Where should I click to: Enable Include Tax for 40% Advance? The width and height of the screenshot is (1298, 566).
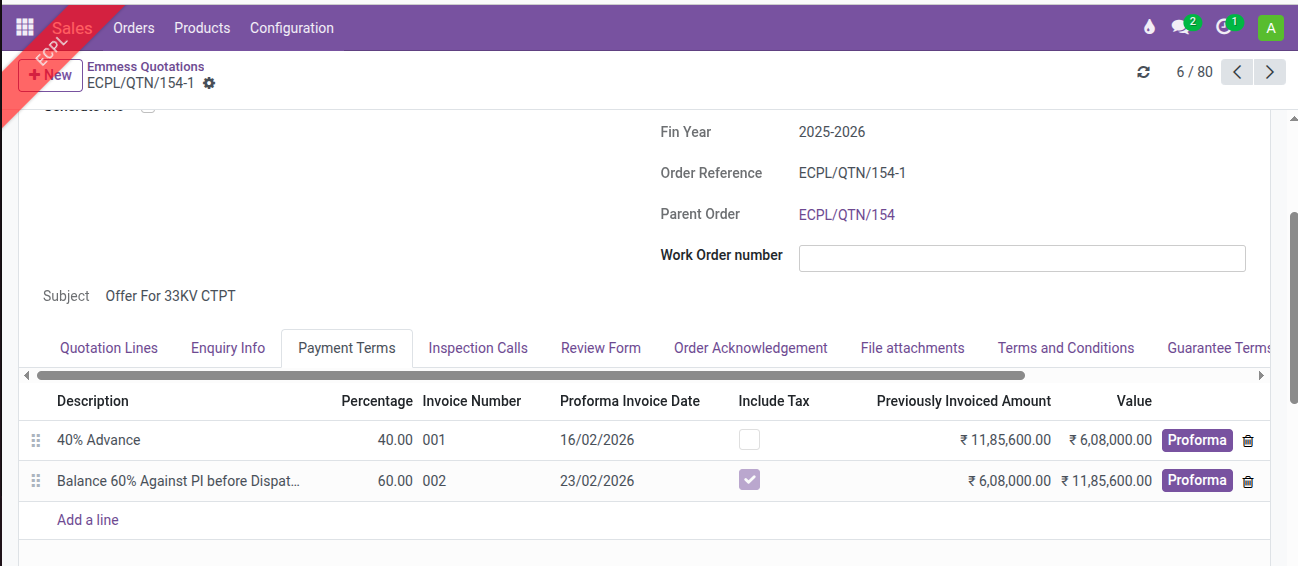[x=749, y=440]
